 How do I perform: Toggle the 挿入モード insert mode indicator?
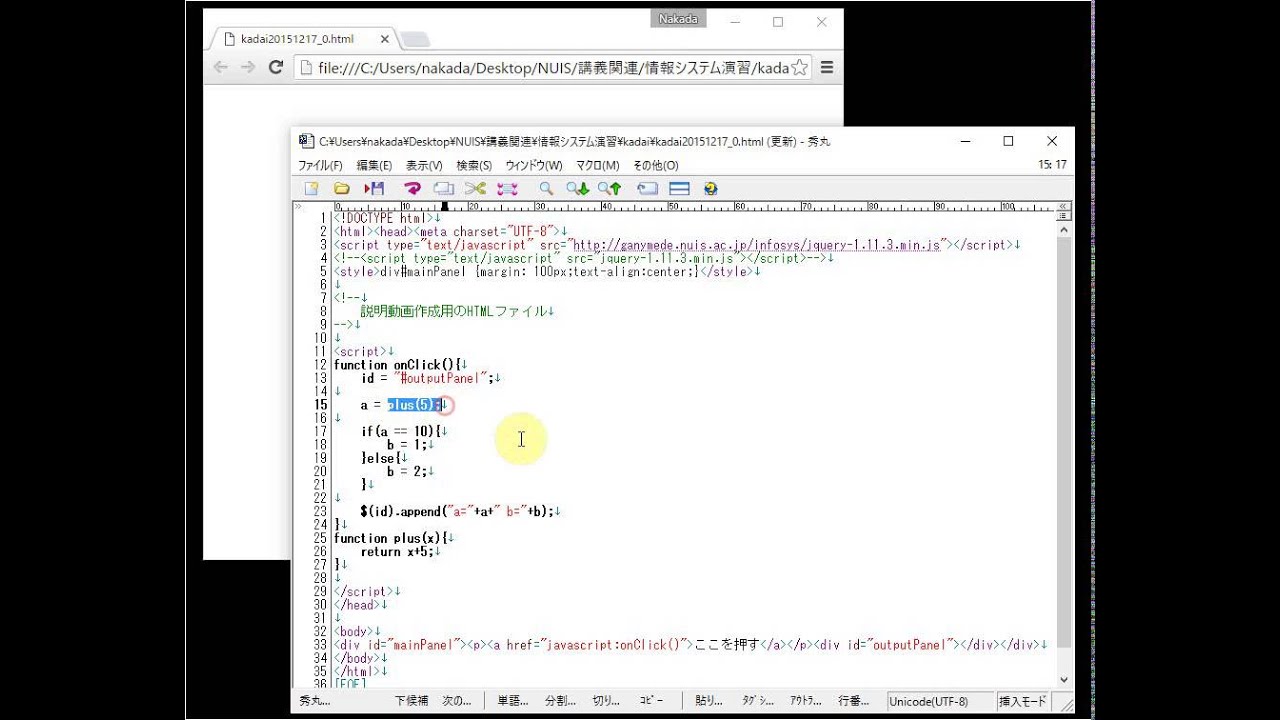[1024, 701]
